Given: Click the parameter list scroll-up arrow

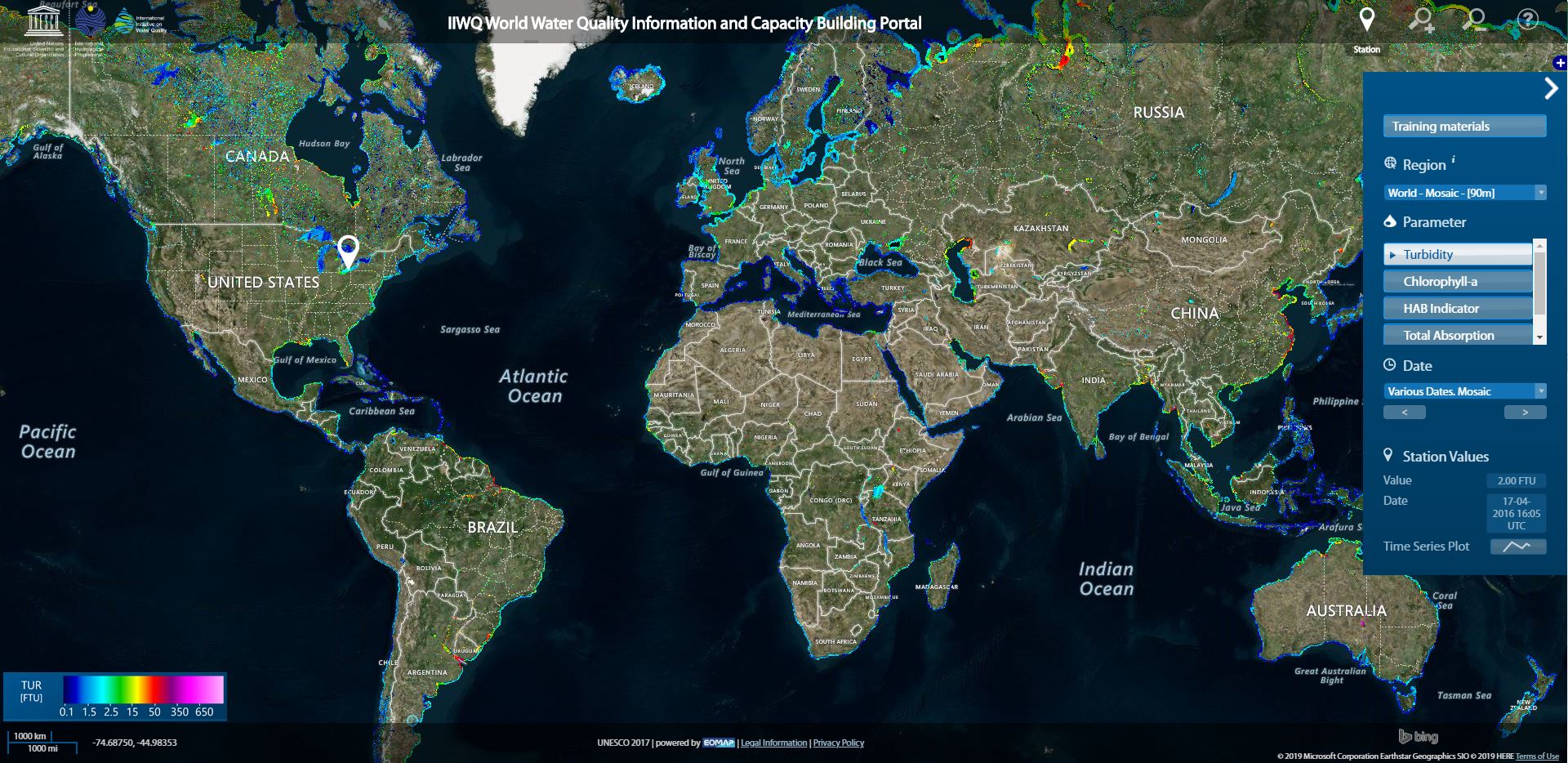Looking at the screenshot, I should coord(1539,244).
